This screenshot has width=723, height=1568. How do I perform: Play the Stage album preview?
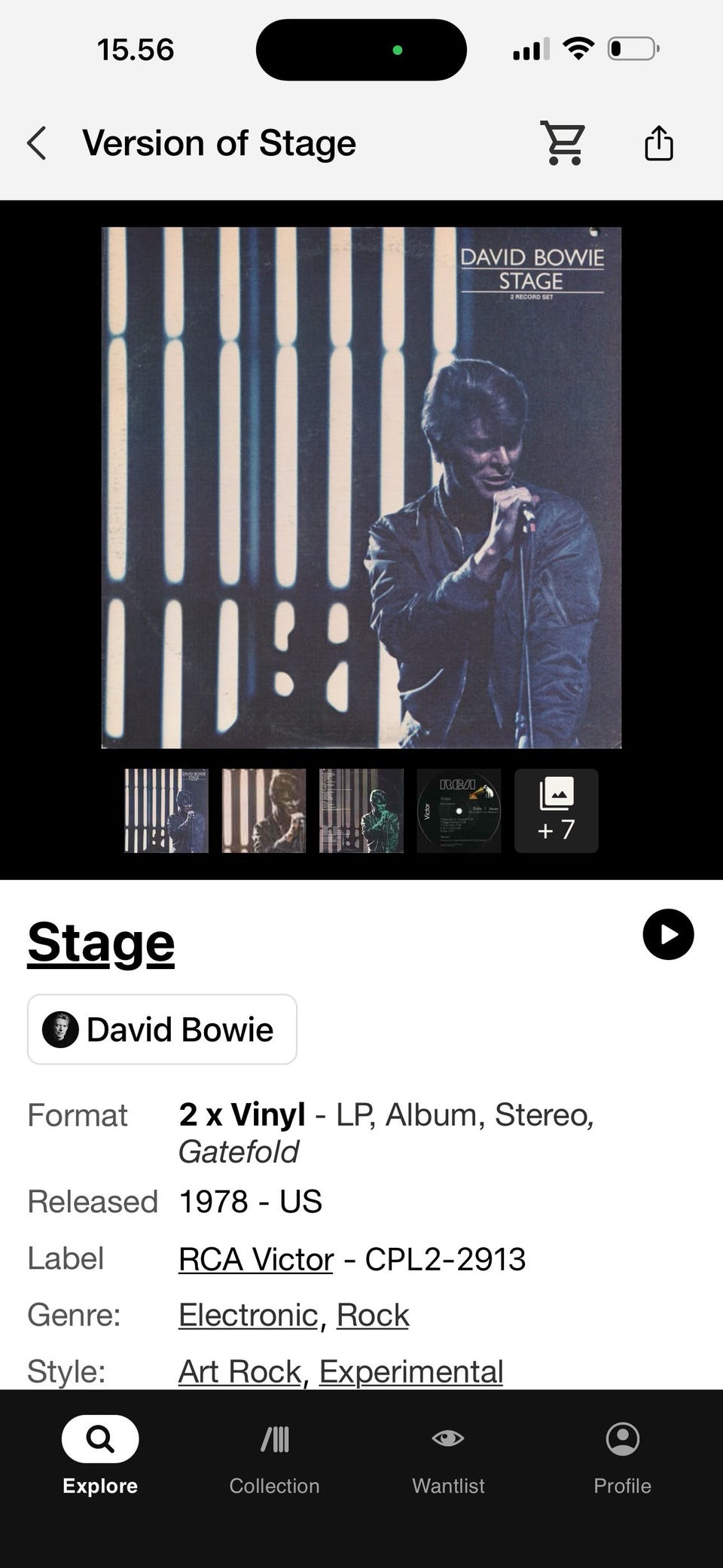668,934
